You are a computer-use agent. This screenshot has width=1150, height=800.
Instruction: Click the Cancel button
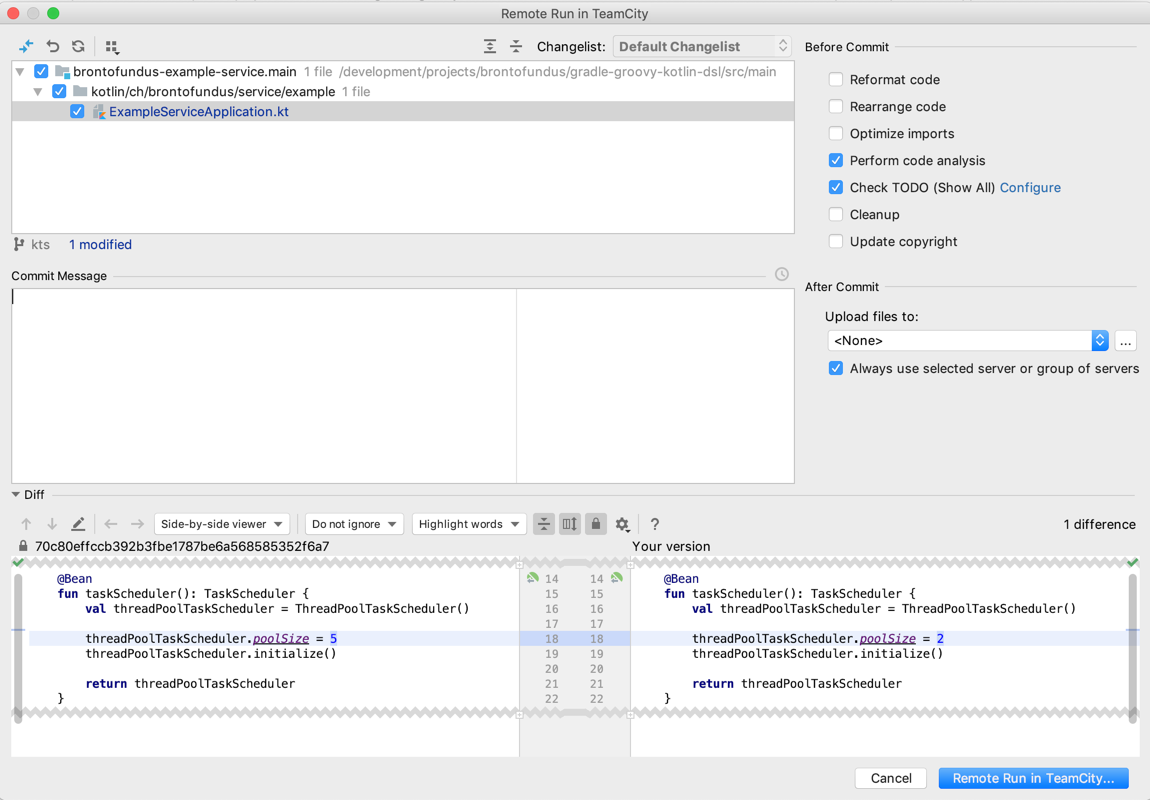tap(891, 778)
